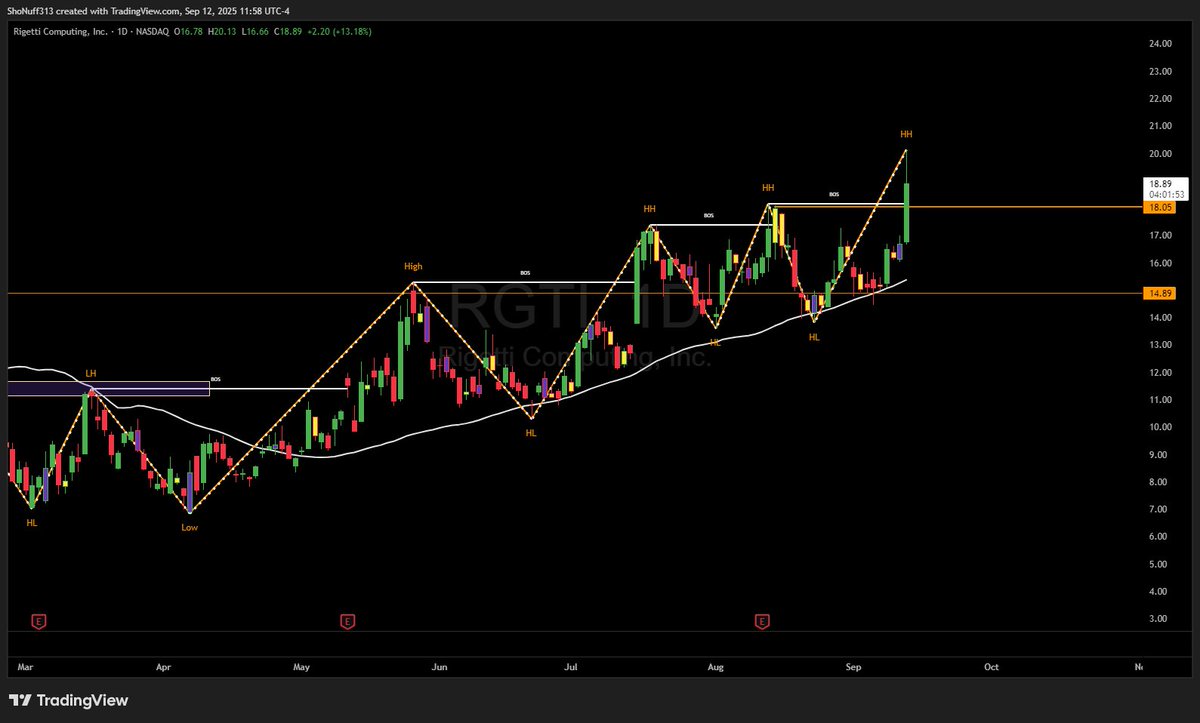Screen dimensions: 1200x723
Task: Click the HH label at the mid-July peak
Action: [x=650, y=208]
